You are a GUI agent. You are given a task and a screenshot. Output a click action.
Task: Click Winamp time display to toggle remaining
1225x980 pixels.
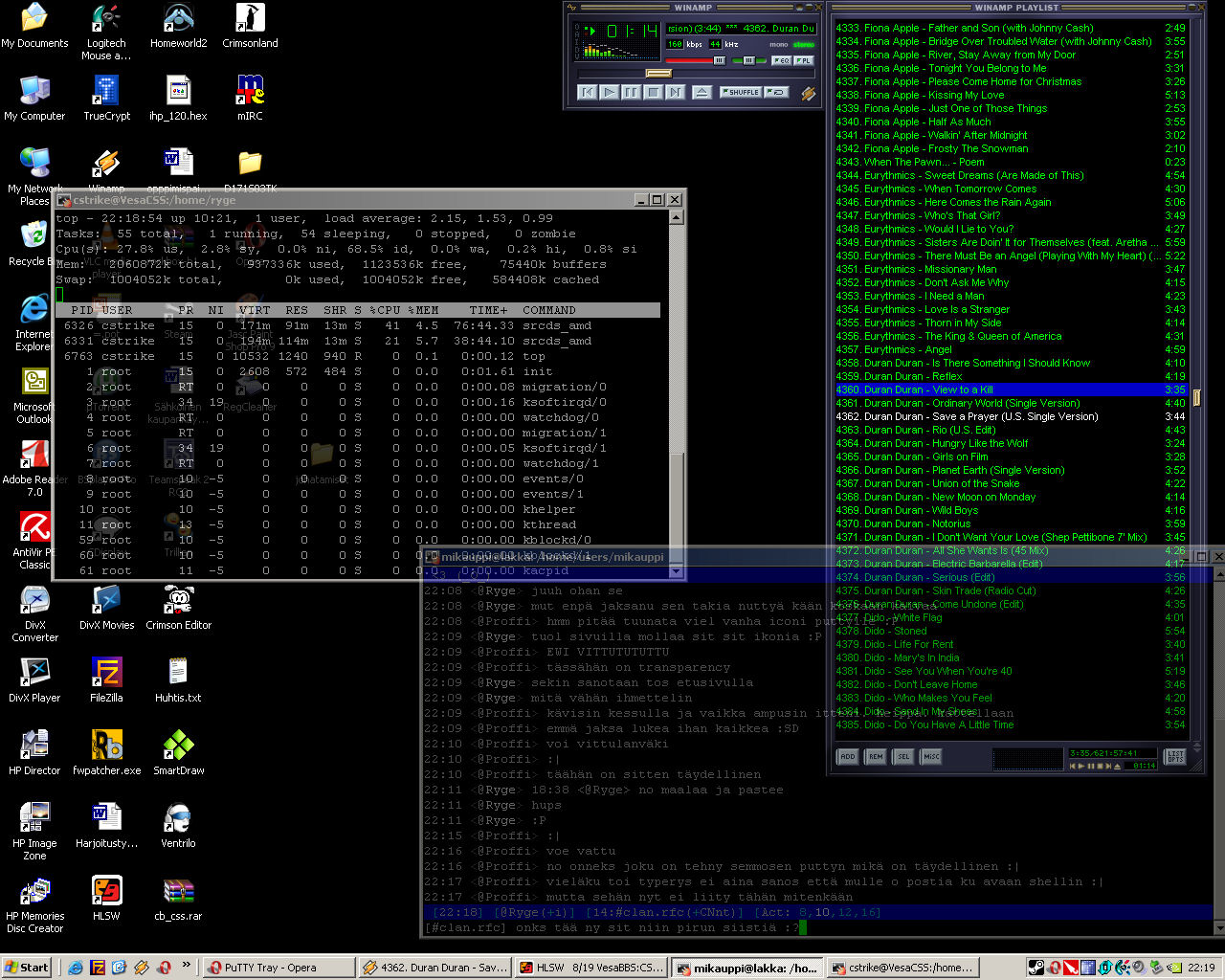(633, 32)
